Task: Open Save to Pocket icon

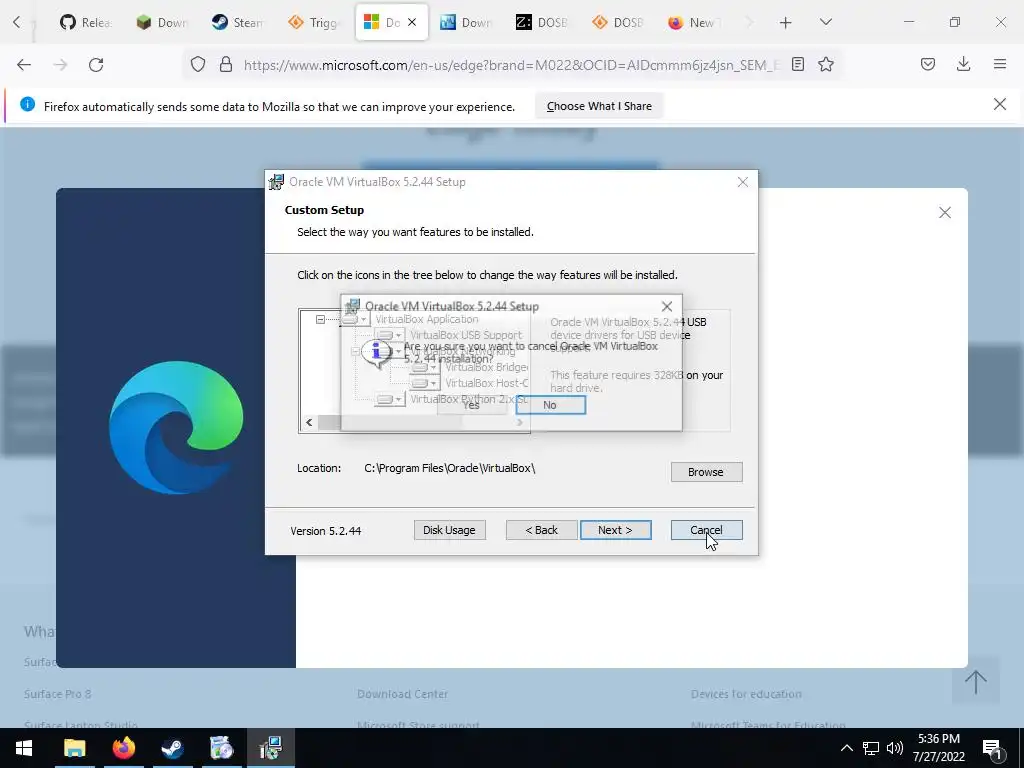Action: (x=928, y=64)
